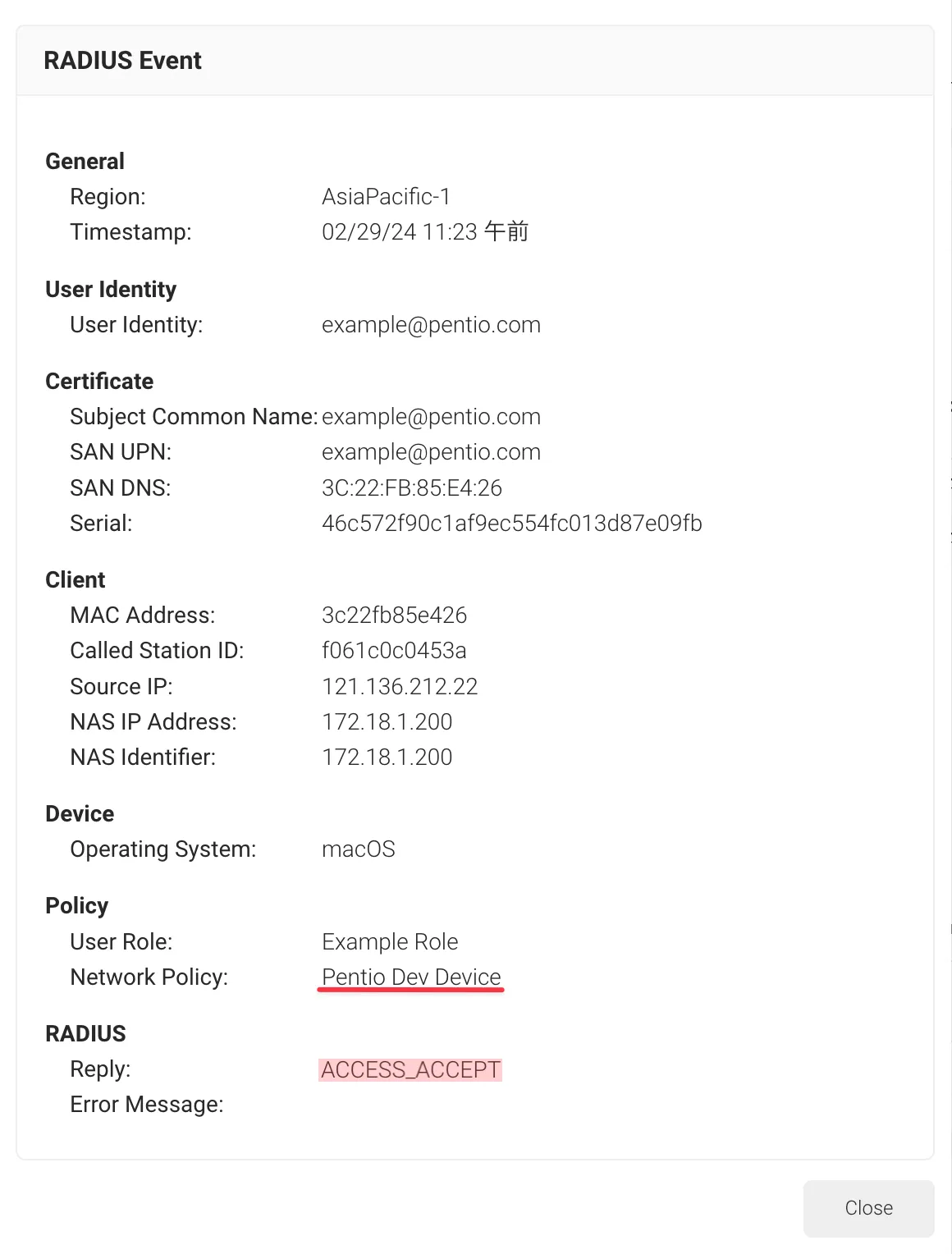Open the Pentio Dev Device network policy

[x=411, y=977]
